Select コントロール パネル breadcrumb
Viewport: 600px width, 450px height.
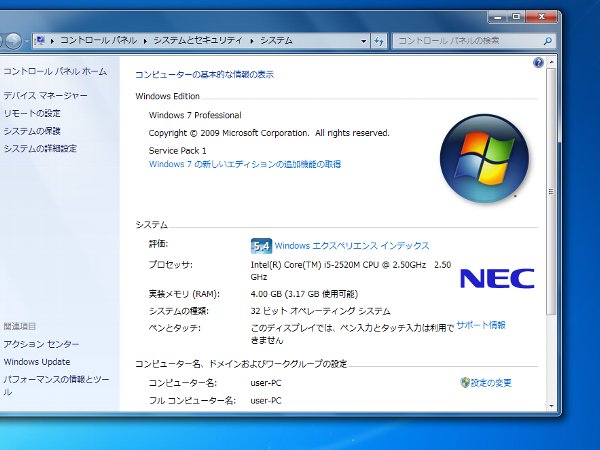coord(98,40)
